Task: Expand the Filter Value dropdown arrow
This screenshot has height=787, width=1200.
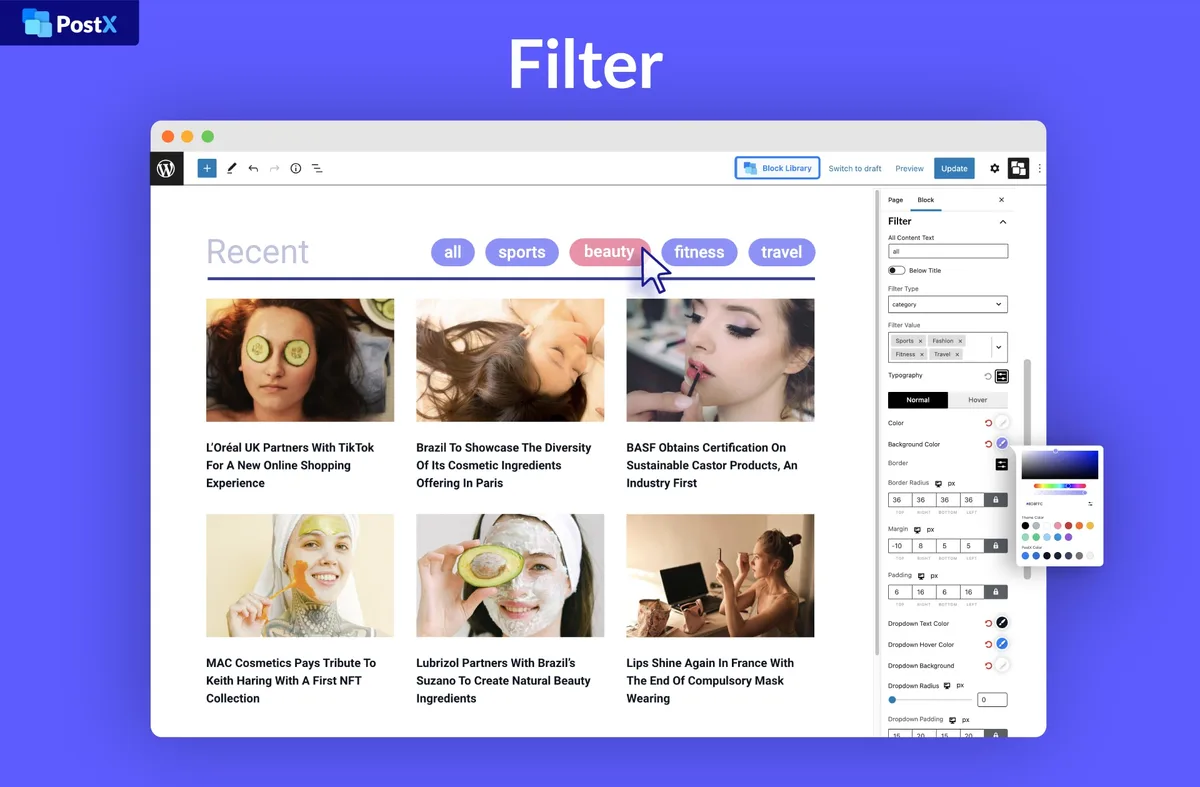Action: click(x=998, y=347)
